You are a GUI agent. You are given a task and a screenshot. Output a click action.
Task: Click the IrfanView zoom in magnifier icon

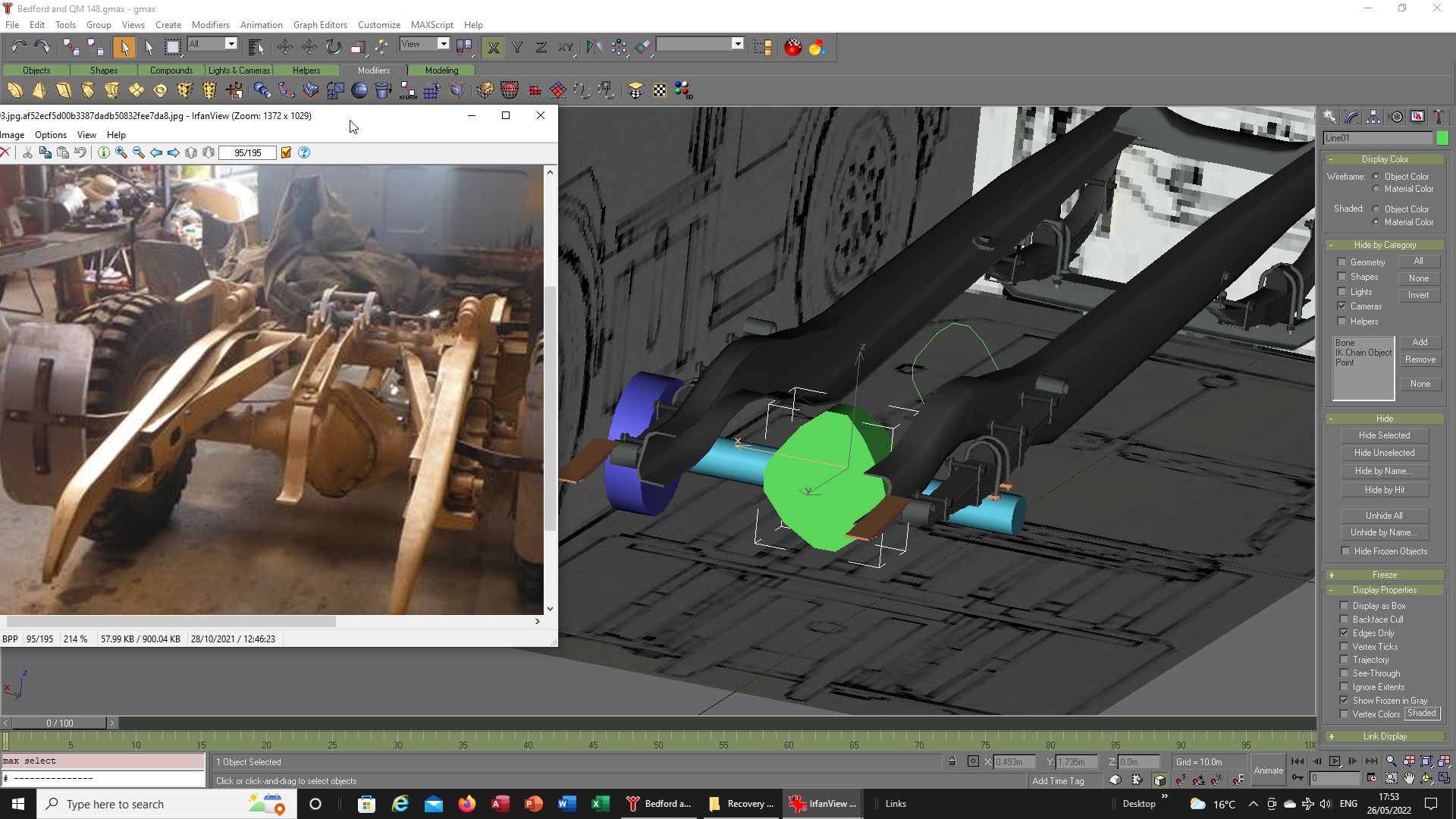pyautogui.click(x=121, y=152)
